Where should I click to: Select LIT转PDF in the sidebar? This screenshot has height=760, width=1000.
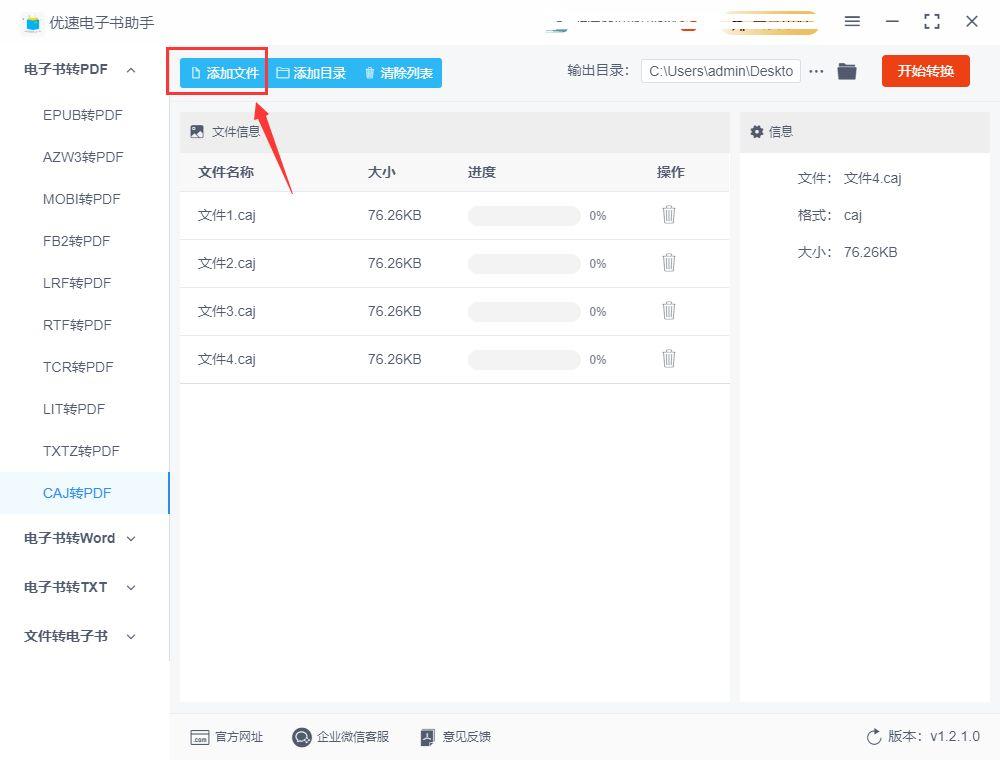pyautogui.click(x=74, y=409)
